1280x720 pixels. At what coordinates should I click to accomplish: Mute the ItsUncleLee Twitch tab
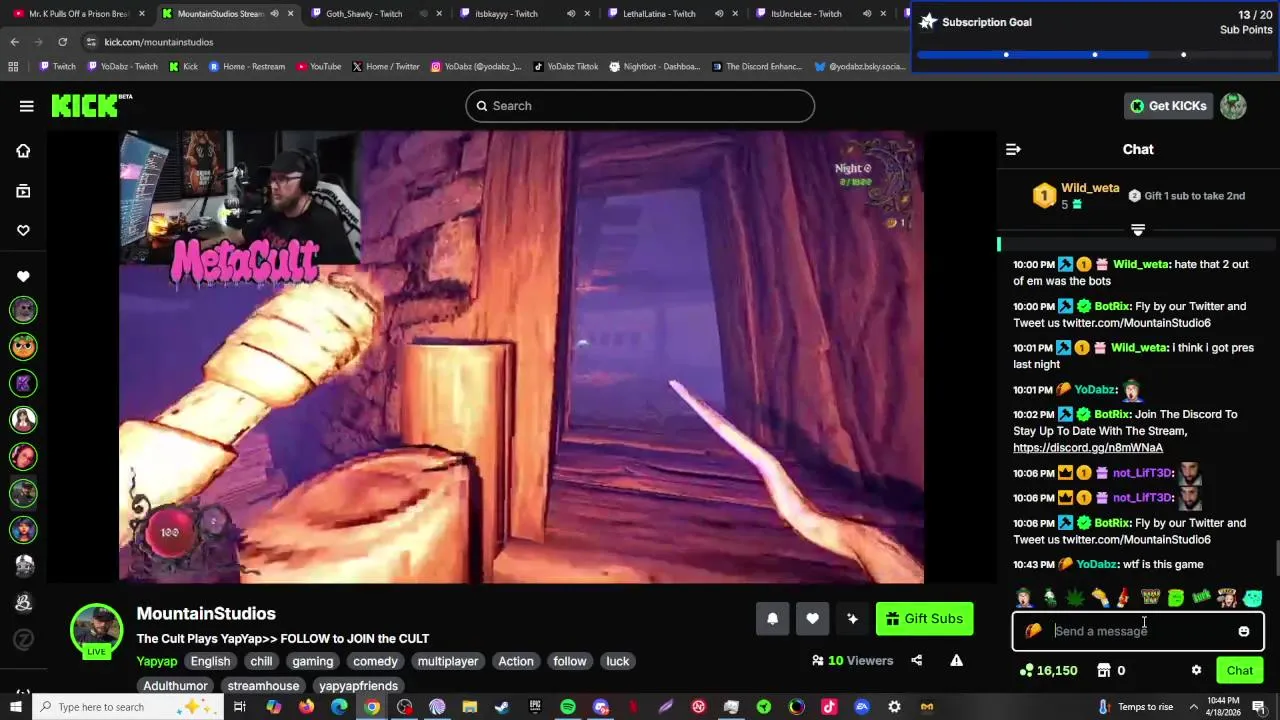coord(867,14)
